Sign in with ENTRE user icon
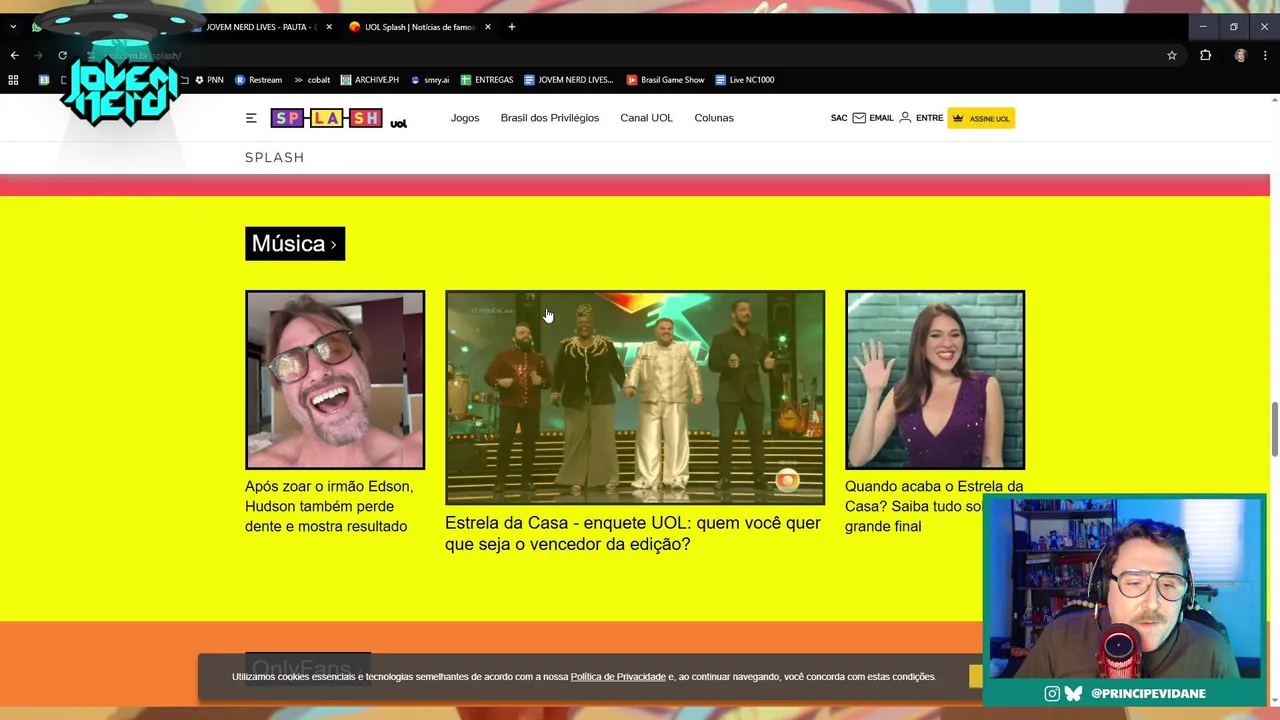The width and height of the screenshot is (1280, 720). (921, 118)
